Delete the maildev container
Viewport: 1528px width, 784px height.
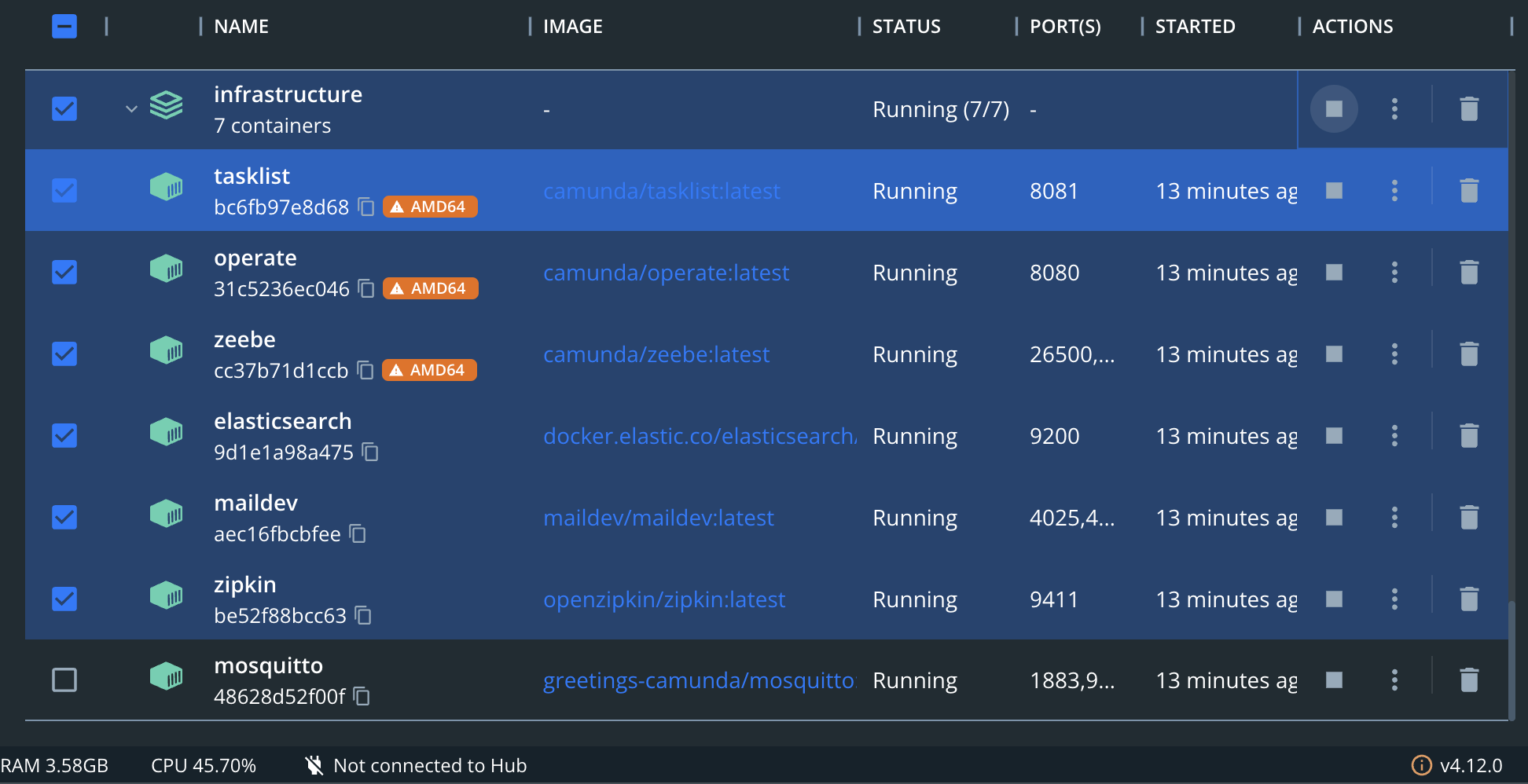click(1469, 517)
